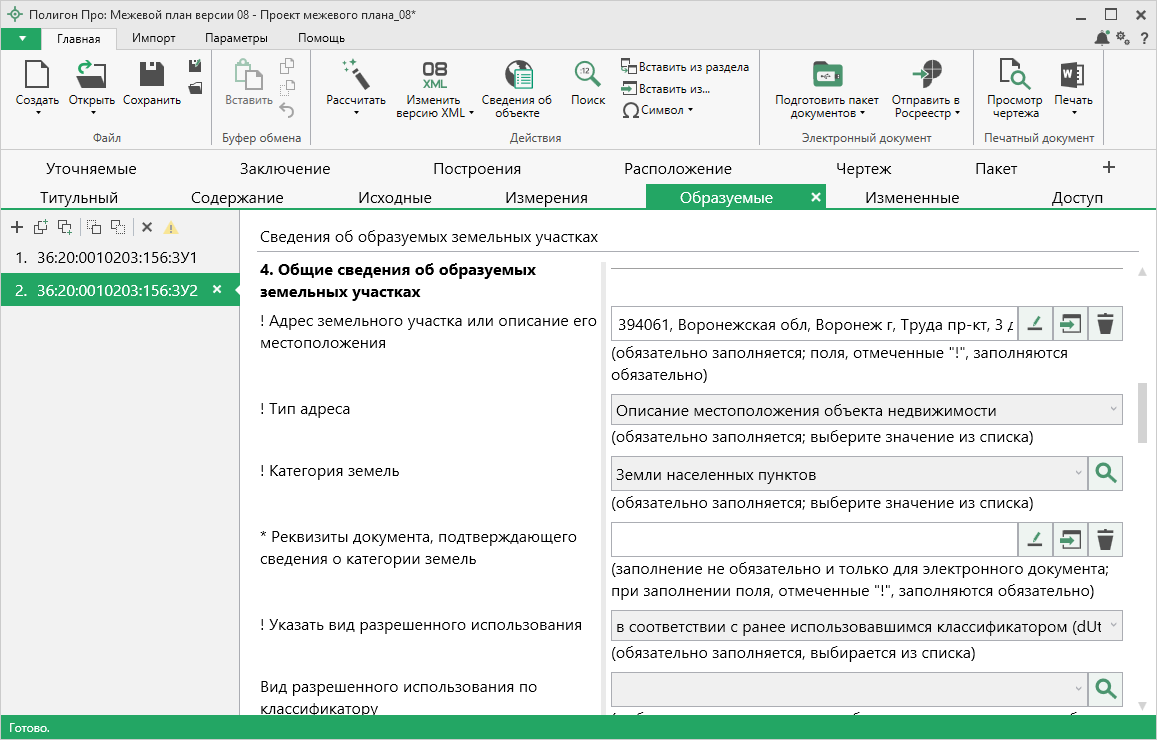Click the Create new file icon

[37, 76]
